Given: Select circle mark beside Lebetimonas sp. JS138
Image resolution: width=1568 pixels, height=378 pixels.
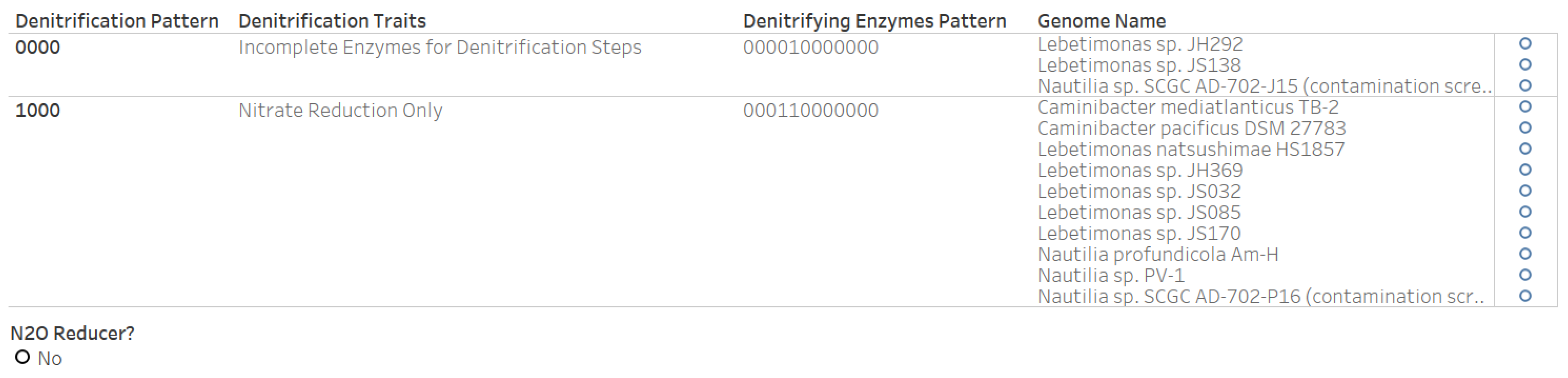Looking at the screenshot, I should pyautogui.click(x=1525, y=64).
